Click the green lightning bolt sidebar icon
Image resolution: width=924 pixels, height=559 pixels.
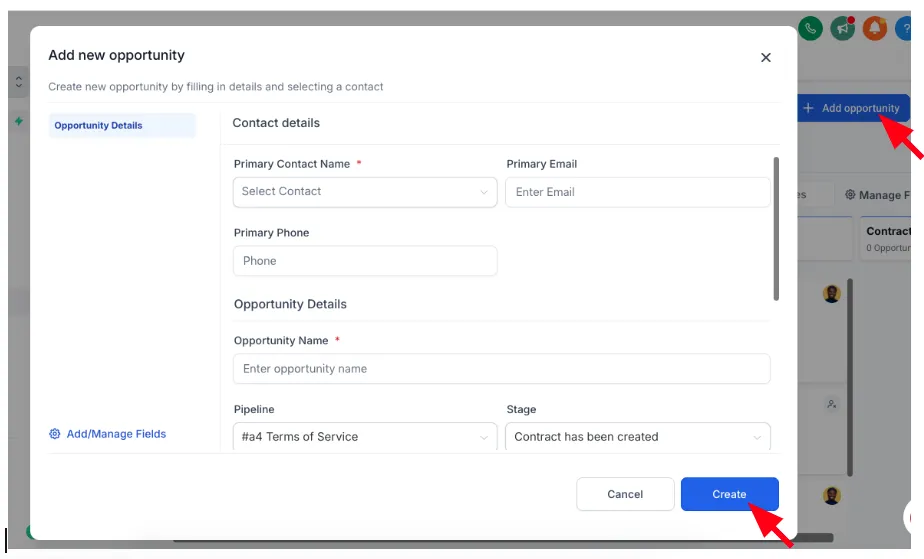click(19, 121)
